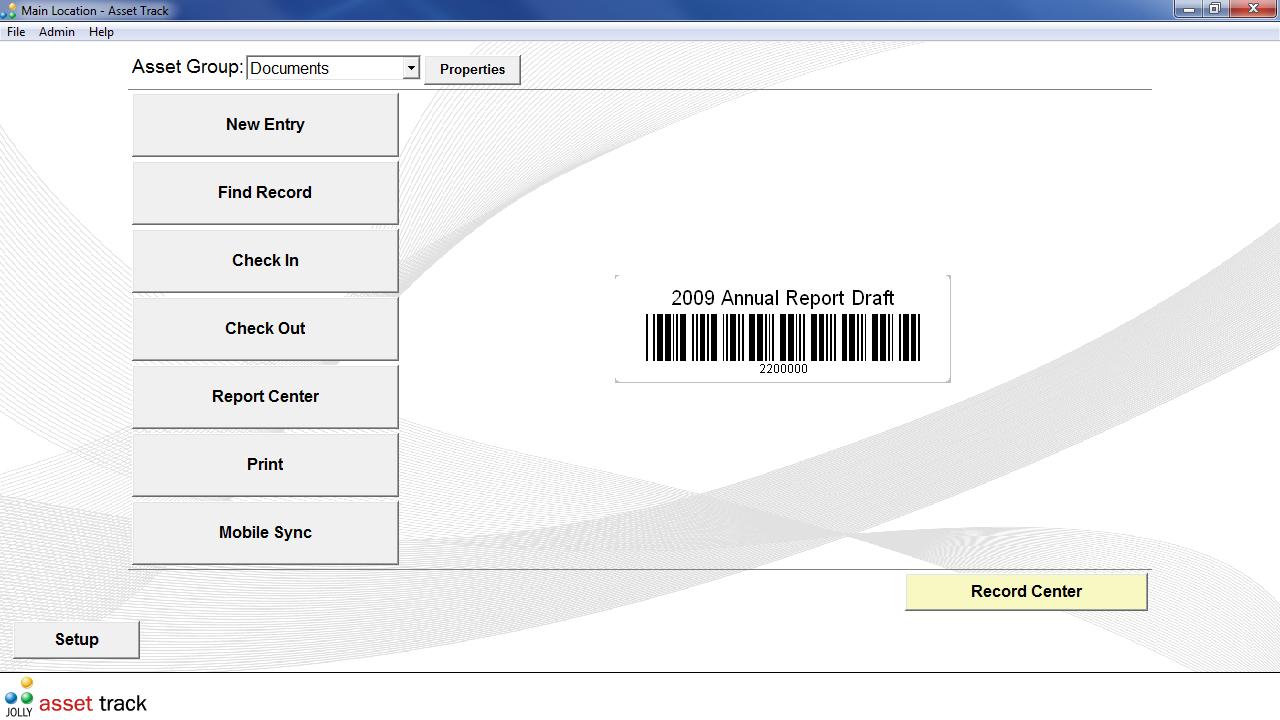Screen dimensions: 1280x720
Task: Start Mobile Sync
Action: coord(265,533)
